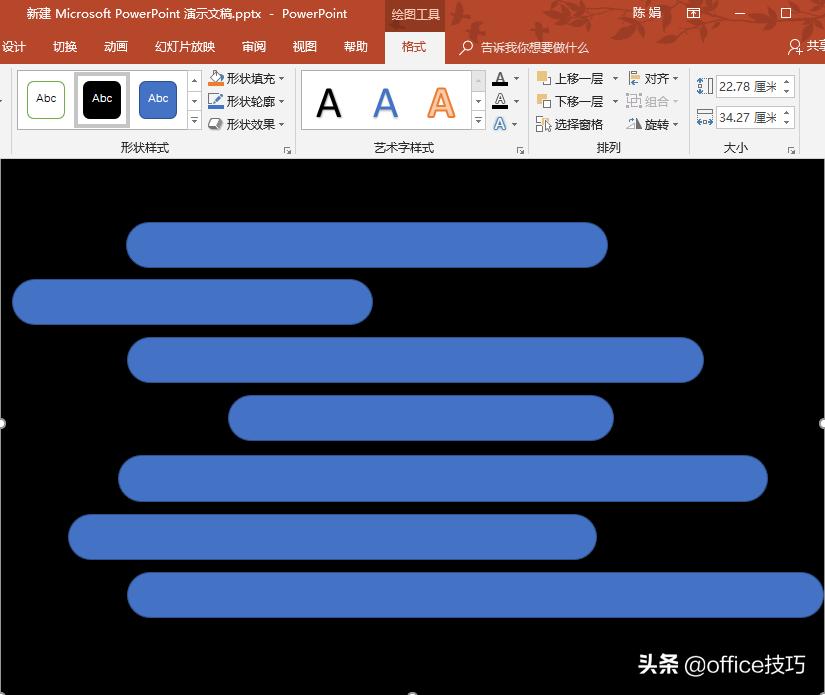825x695 pixels.
Task: Click the shape width icon
Action: (705, 117)
